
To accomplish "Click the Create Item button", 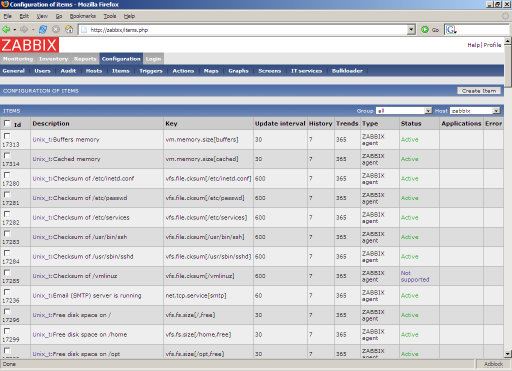I will [479, 91].
